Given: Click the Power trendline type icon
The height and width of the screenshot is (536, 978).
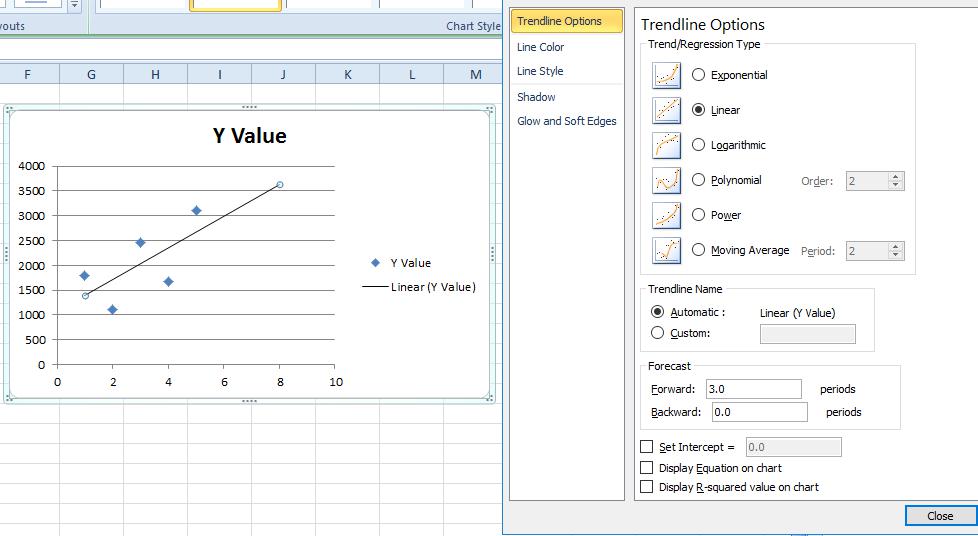Looking at the screenshot, I should pyautogui.click(x=667, y=215).
